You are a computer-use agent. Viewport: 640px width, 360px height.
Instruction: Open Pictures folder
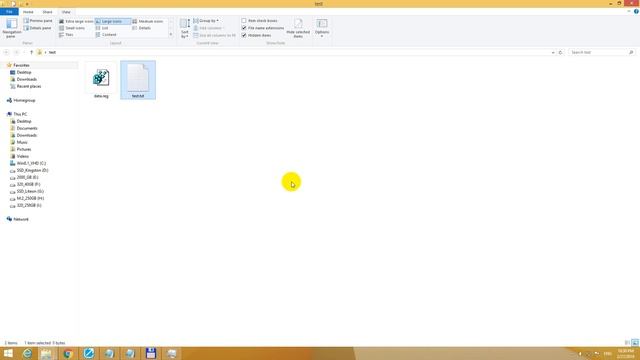tap(24, 149)
